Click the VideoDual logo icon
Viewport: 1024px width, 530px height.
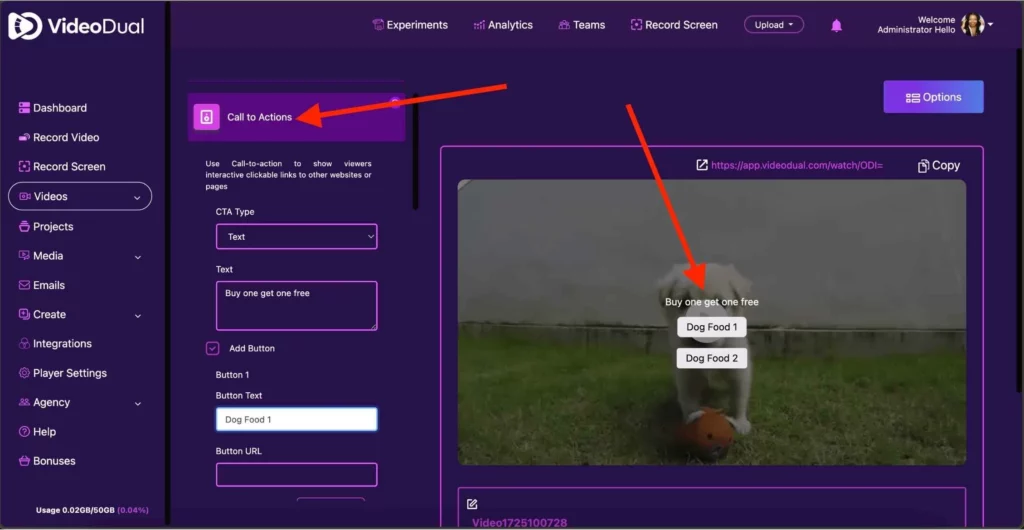(x=24, y=26)
